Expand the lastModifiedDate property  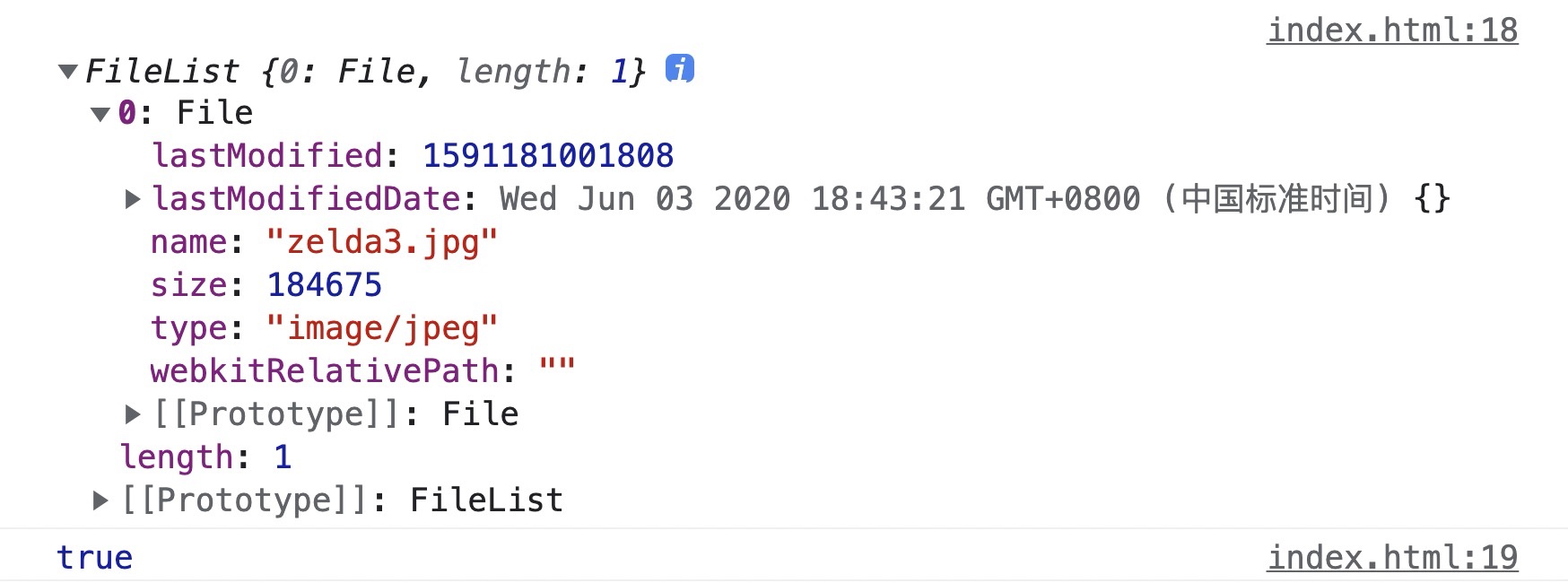[x=133, y=199]
